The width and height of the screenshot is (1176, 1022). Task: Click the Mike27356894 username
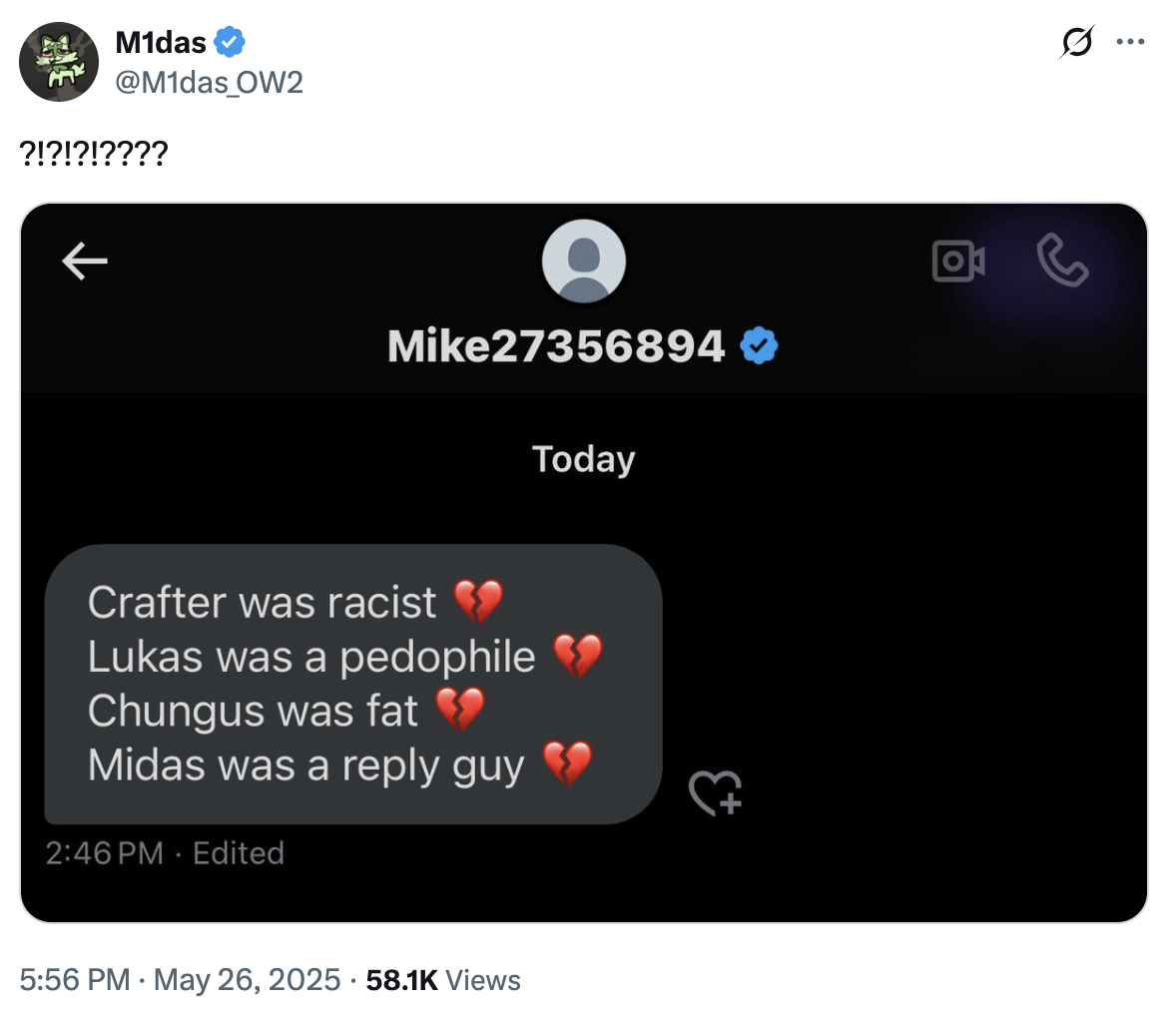555,346
